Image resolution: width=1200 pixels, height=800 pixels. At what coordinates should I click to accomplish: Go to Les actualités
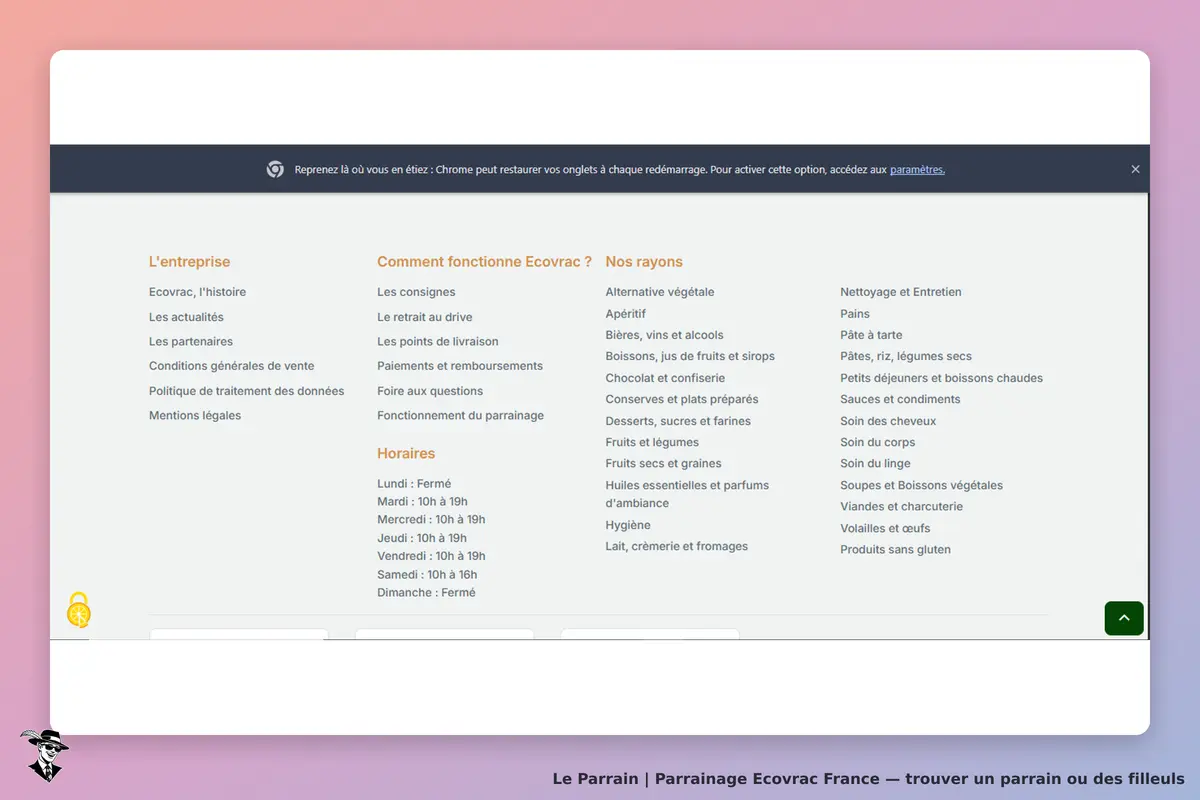pyautogui.click(x=186, y=317)
